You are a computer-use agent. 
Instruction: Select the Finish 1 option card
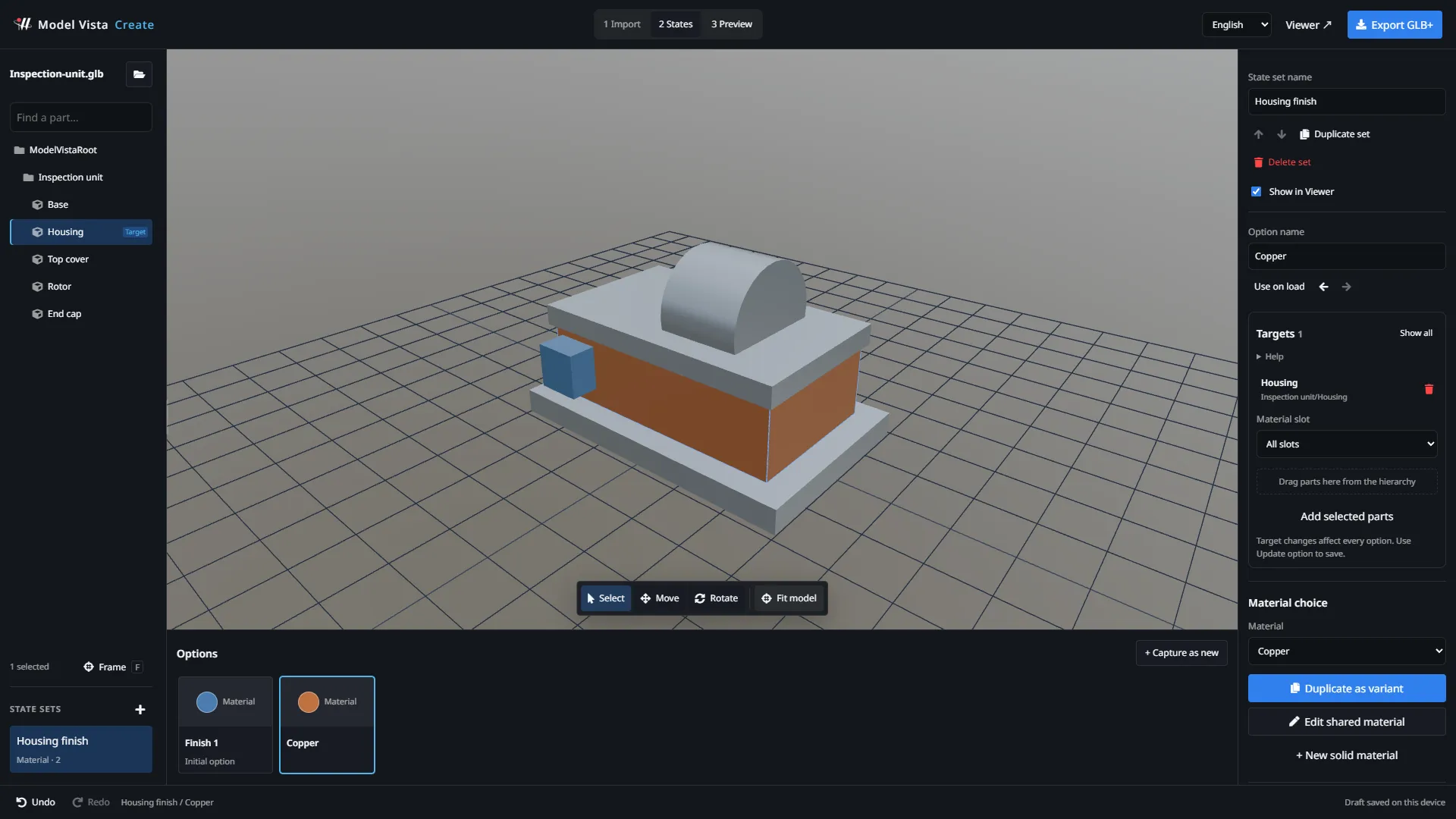[x=225, y=725]
